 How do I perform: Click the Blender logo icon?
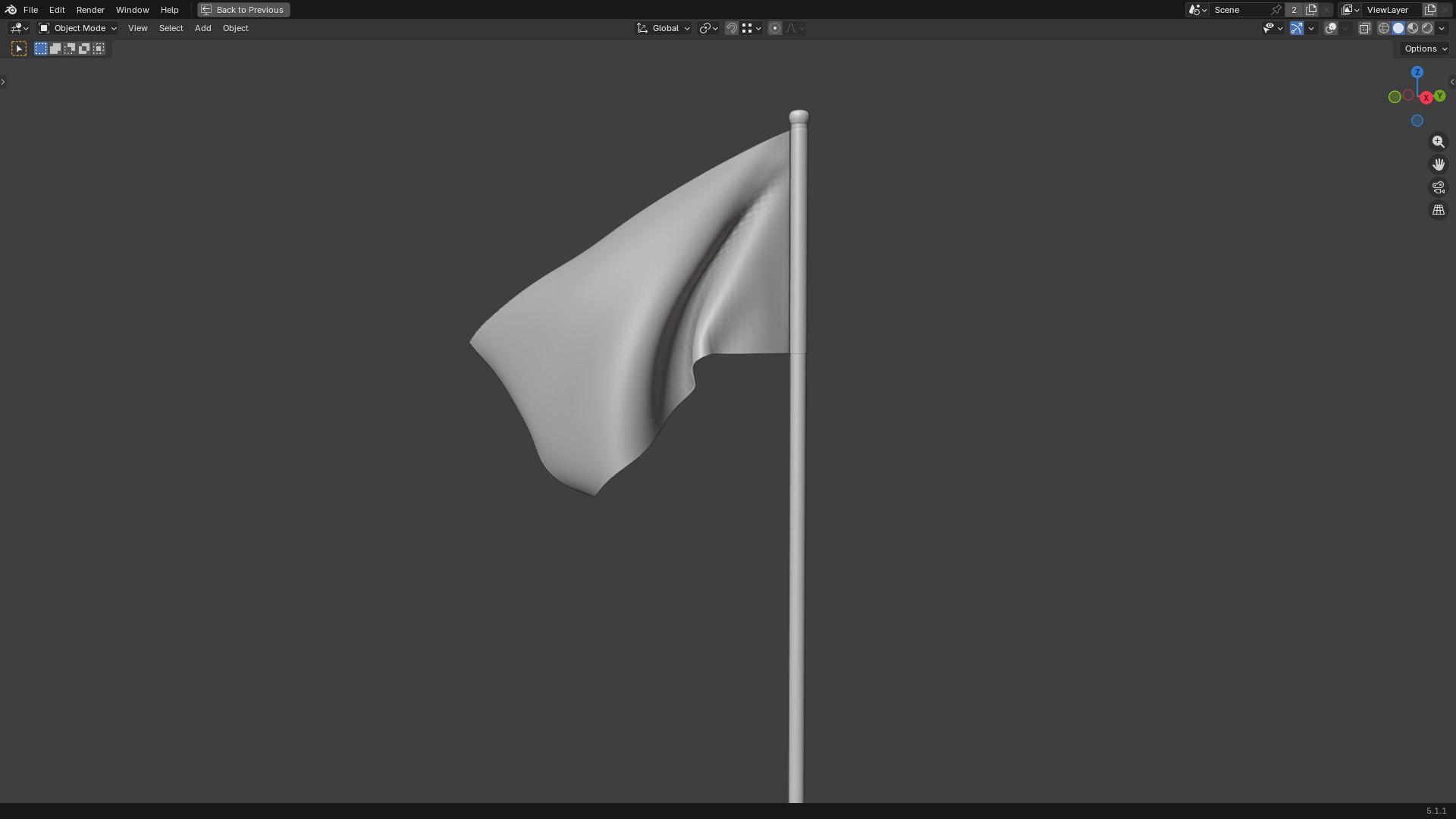tap(11, 10)
